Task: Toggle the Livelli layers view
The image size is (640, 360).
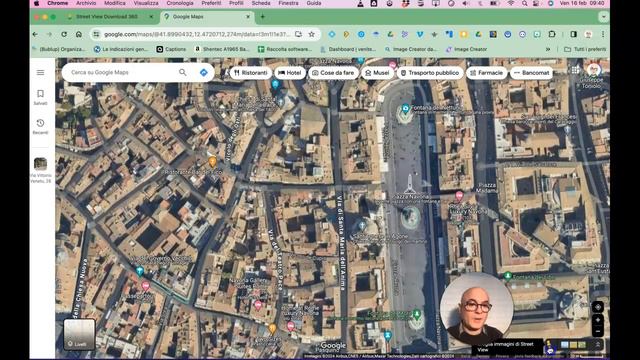Action: pyautogui.click(x=79, y=335)
